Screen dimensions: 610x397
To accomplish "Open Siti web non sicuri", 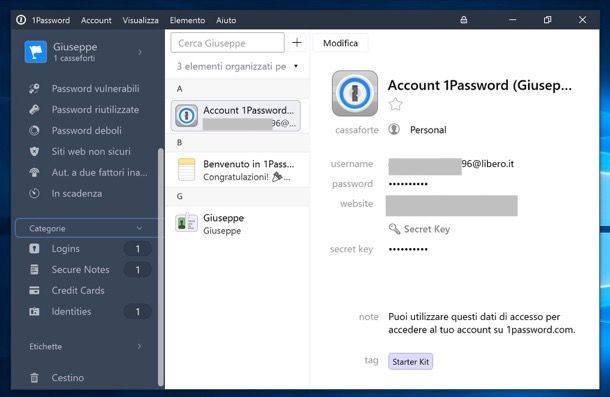I will (x=91, y=152).
